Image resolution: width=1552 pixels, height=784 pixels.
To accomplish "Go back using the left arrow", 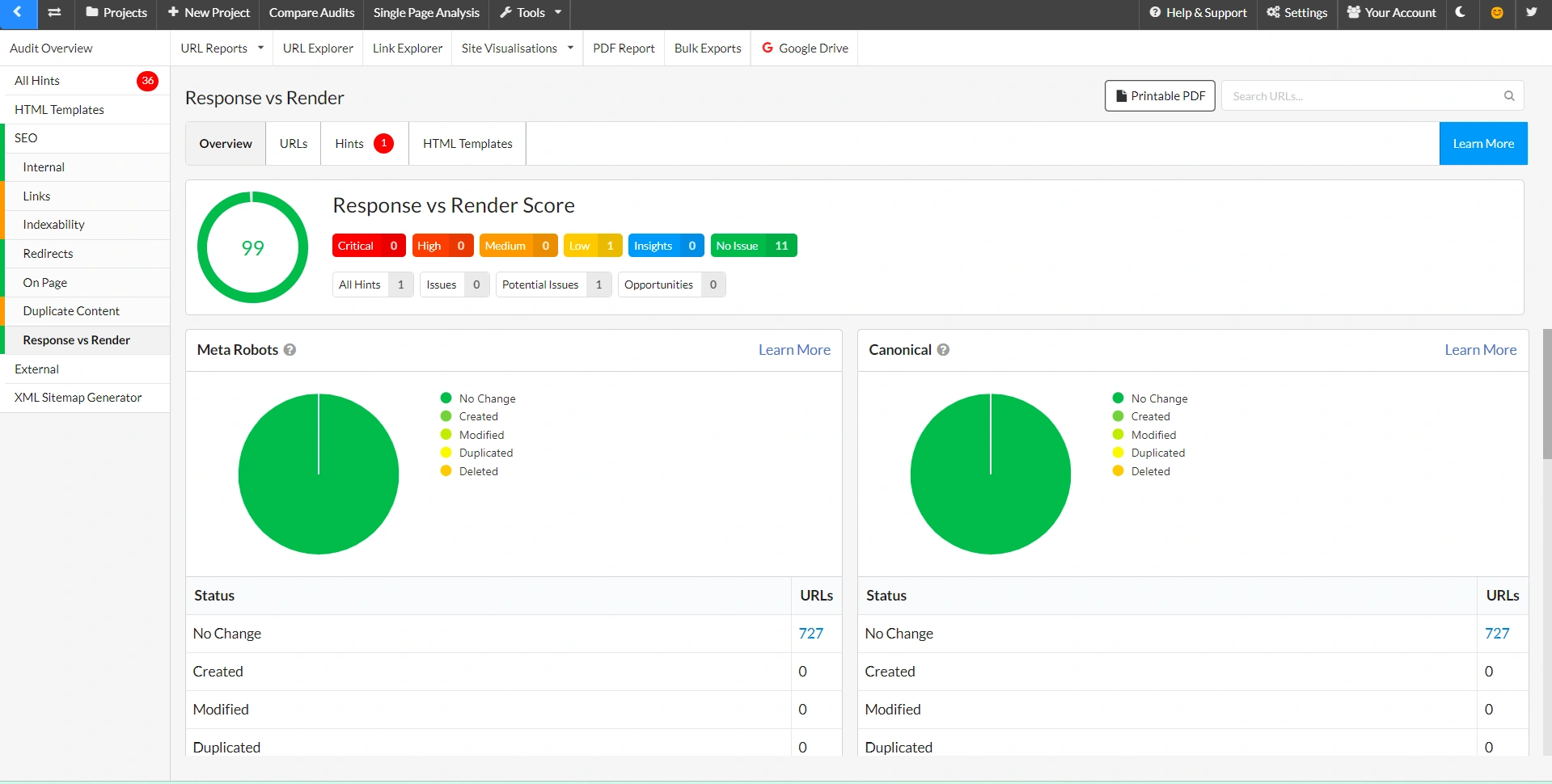I will (18, 13).
